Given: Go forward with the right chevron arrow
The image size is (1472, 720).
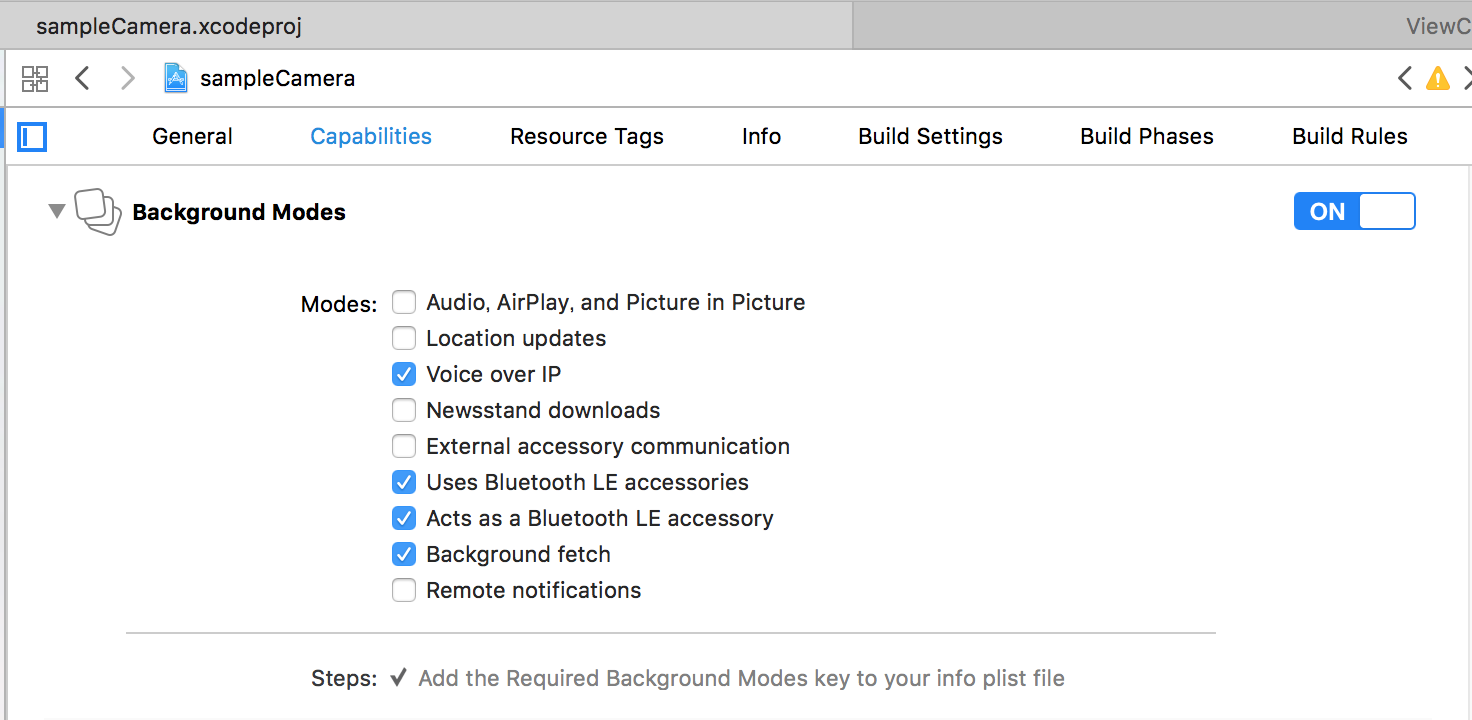Looking at the screenshot, I should tap(127, 78).
